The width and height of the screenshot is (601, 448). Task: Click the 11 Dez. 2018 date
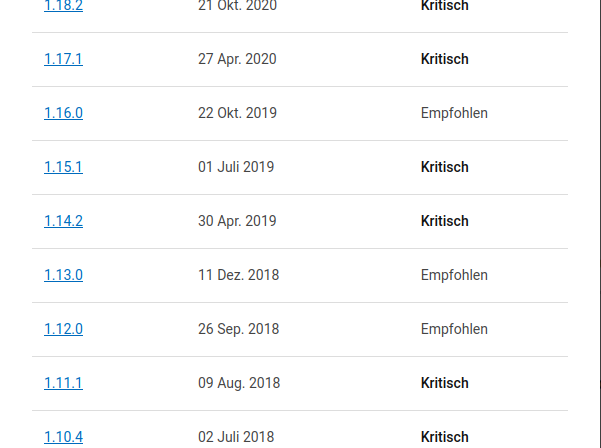point(238,275)
